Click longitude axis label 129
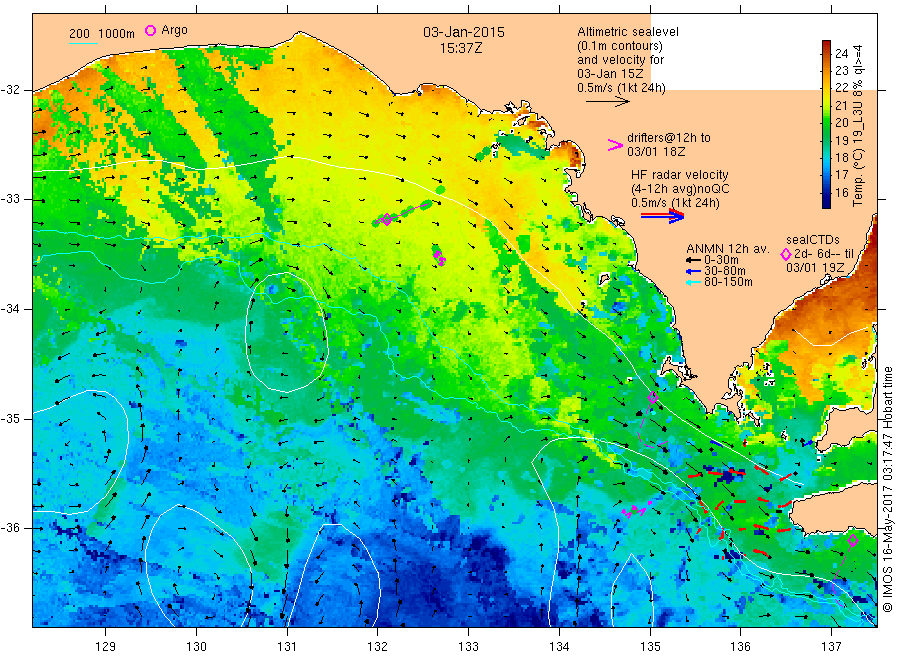 [x=106, y=647]
